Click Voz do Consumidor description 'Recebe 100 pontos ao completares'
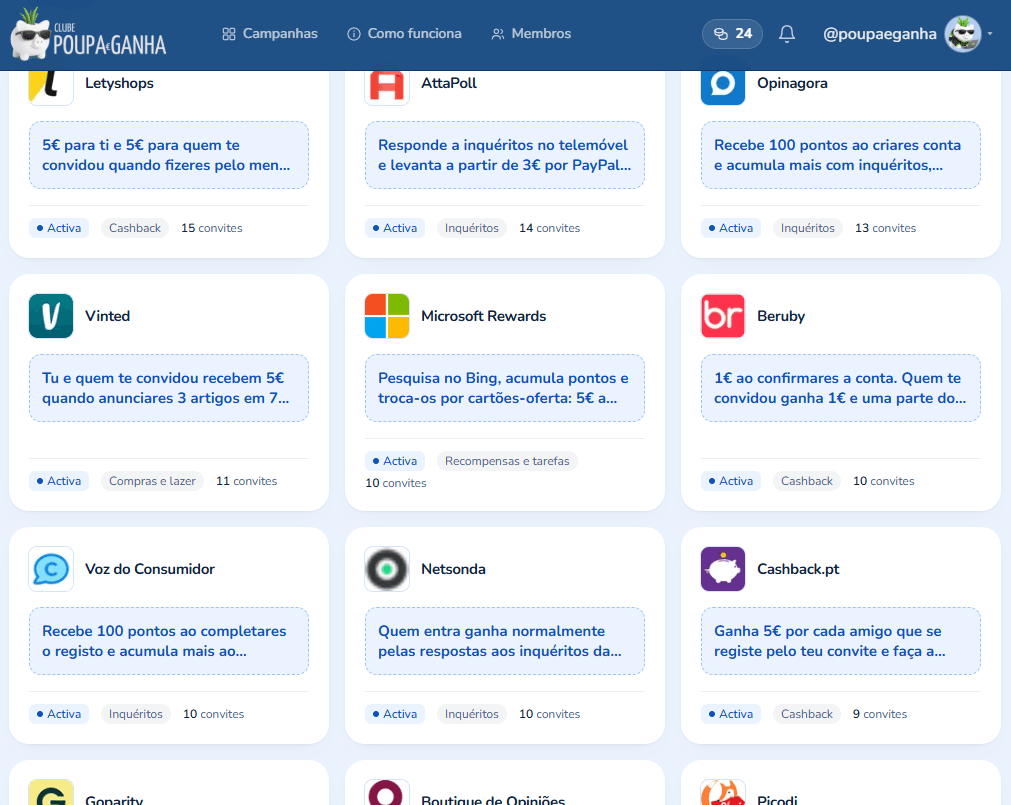 coord(169,641)
